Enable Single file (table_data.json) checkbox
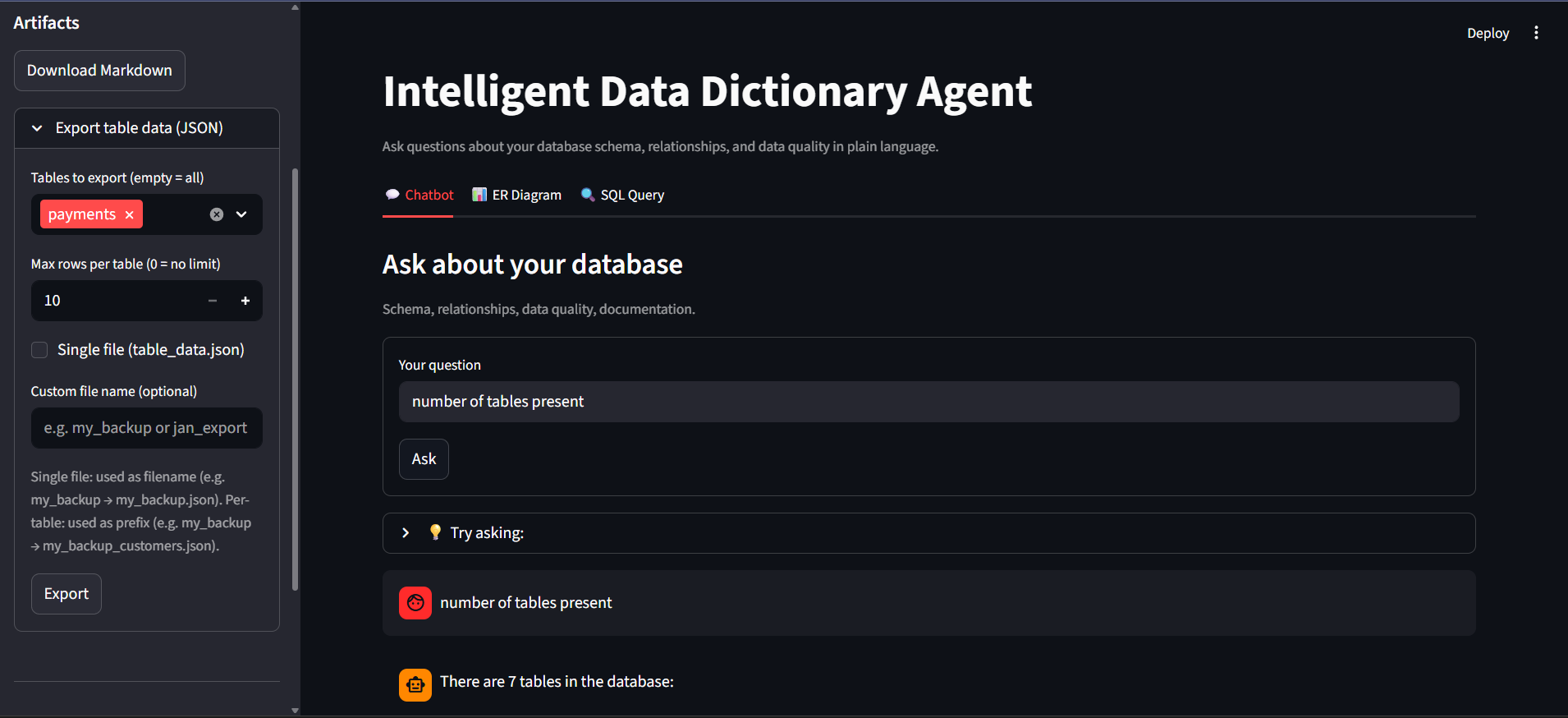This screenshot has height=718, width=1568. (x=39, y=350)
